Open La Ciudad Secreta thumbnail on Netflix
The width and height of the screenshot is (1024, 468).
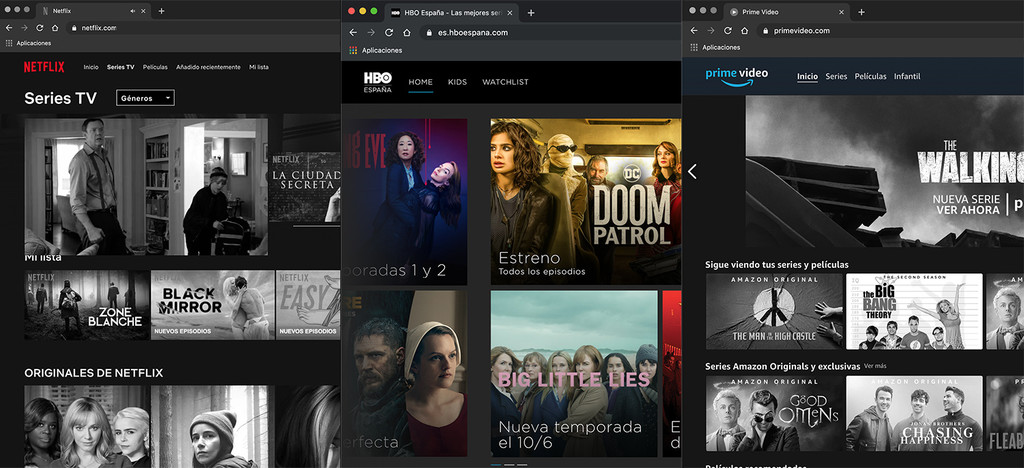305,187
